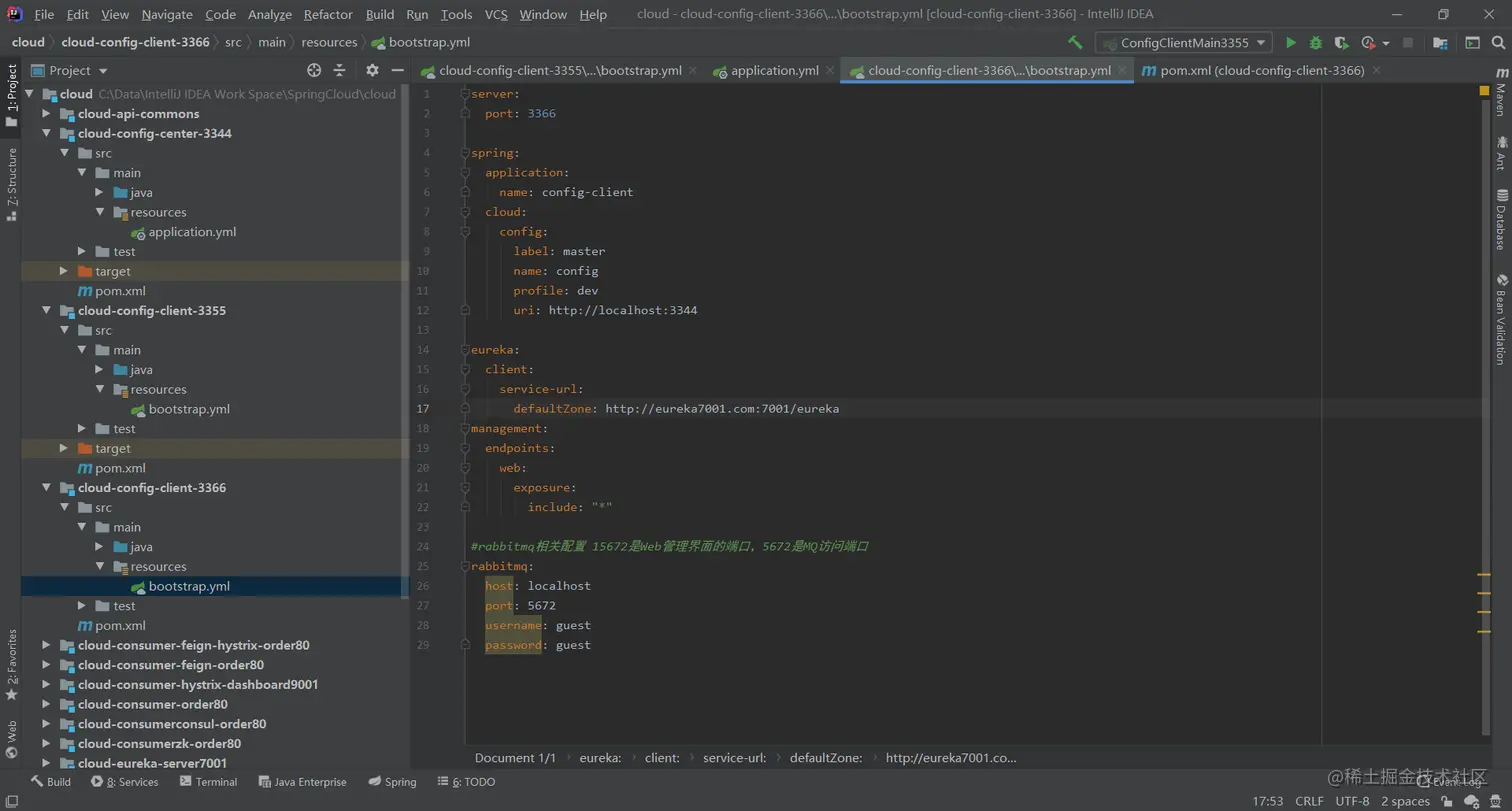Viewport: 1512px width, 811px height.
Task: Click Search Everywhere magnifier icon
Action: click(x=1497, y=43)
